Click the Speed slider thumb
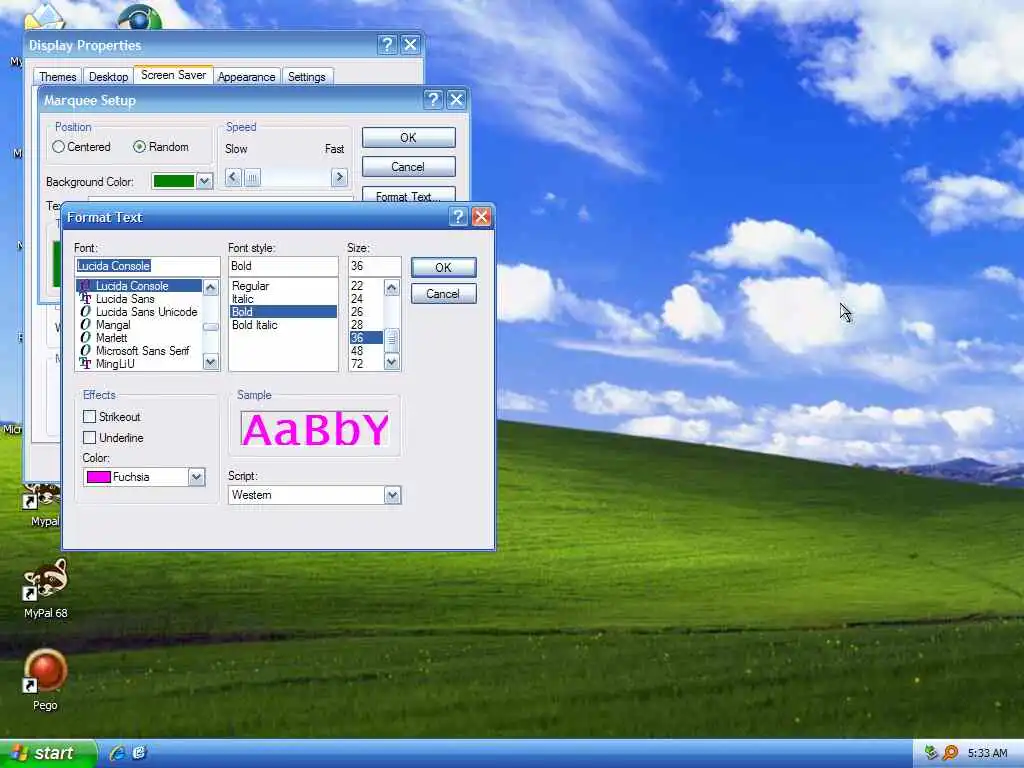The image size is (1024, 768). point(252,177)
